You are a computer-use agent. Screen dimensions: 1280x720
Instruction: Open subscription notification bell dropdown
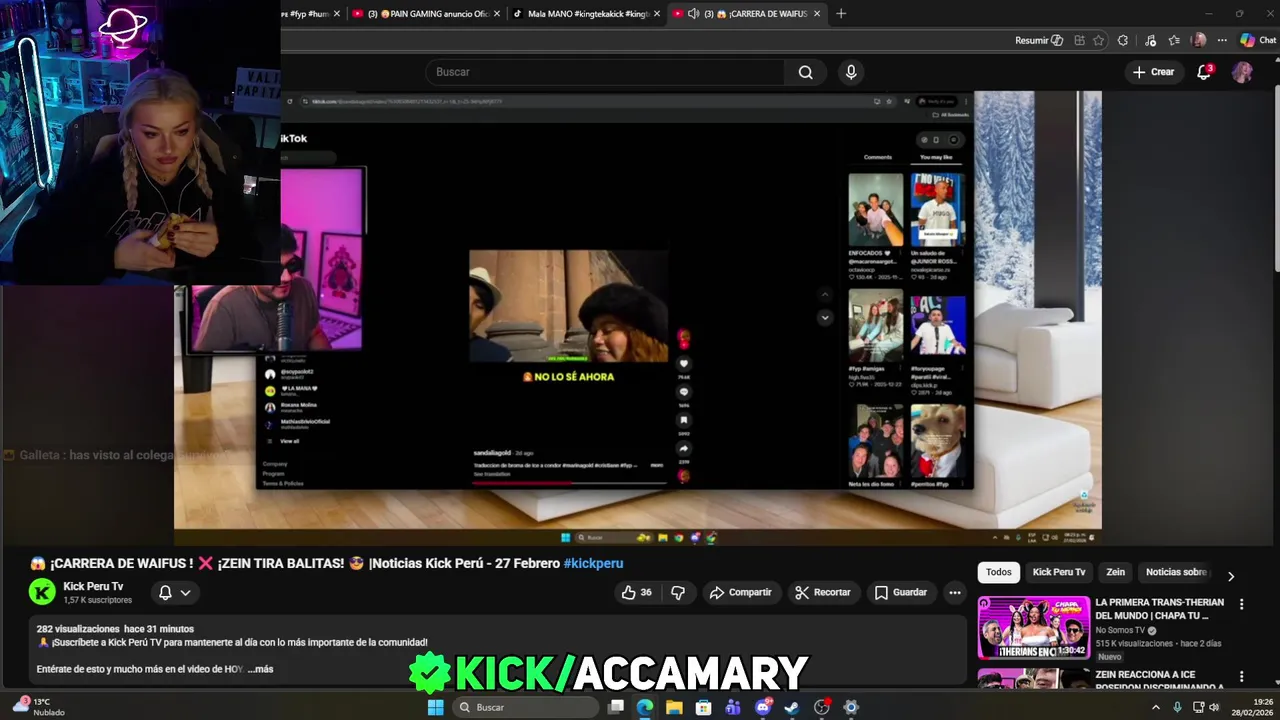[x=174, y=592]
